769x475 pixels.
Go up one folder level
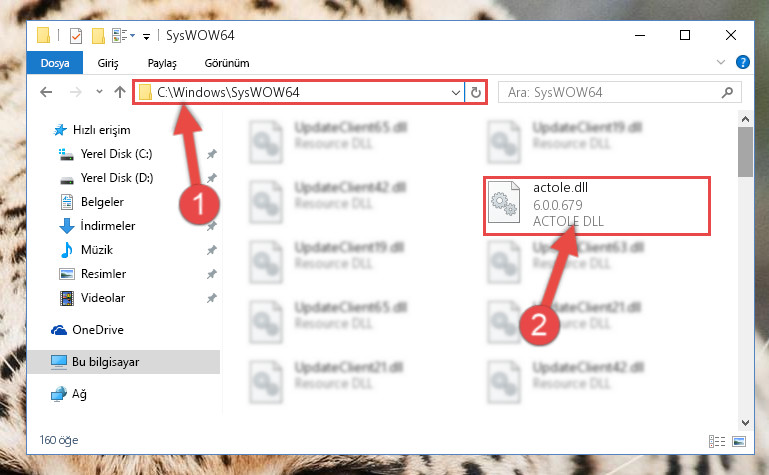pyautogui.click(x=120, y=92)
